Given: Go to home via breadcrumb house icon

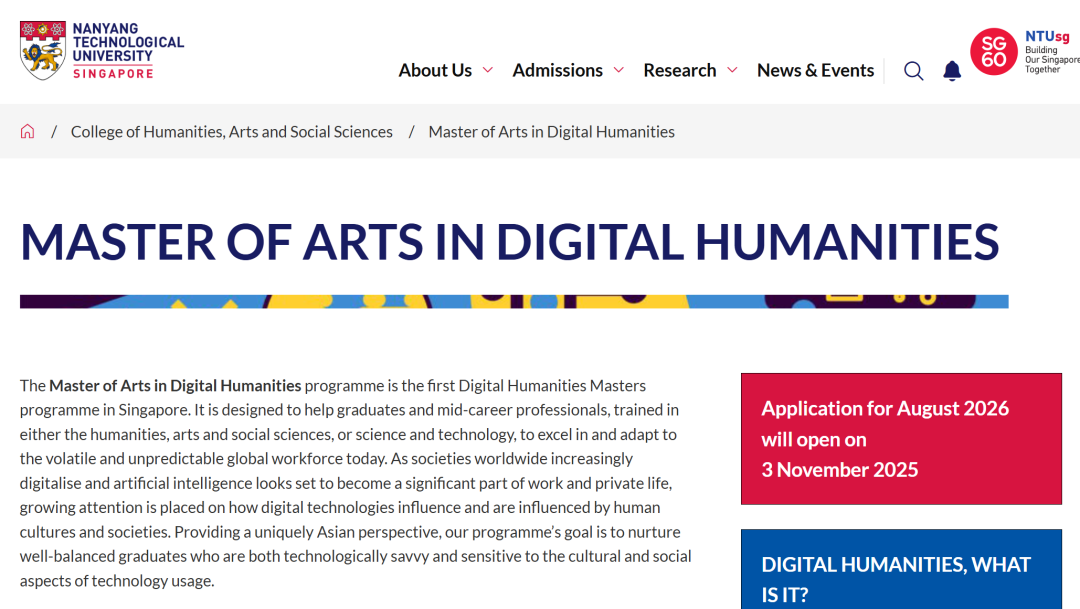Looking at the screenshot, I should point(28,132).
